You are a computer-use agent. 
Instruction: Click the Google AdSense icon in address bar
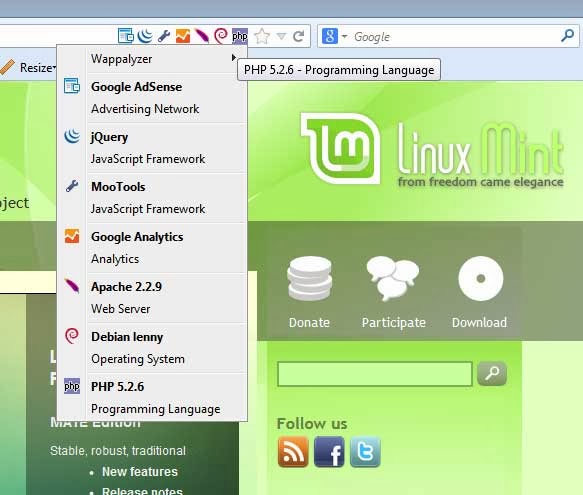coord(126,36)
